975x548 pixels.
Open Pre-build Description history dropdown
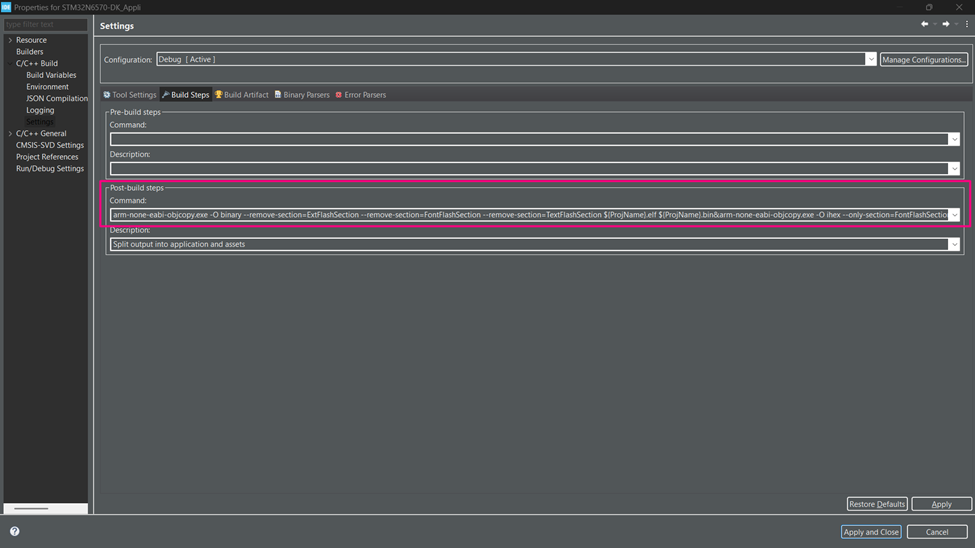[954, 169]
